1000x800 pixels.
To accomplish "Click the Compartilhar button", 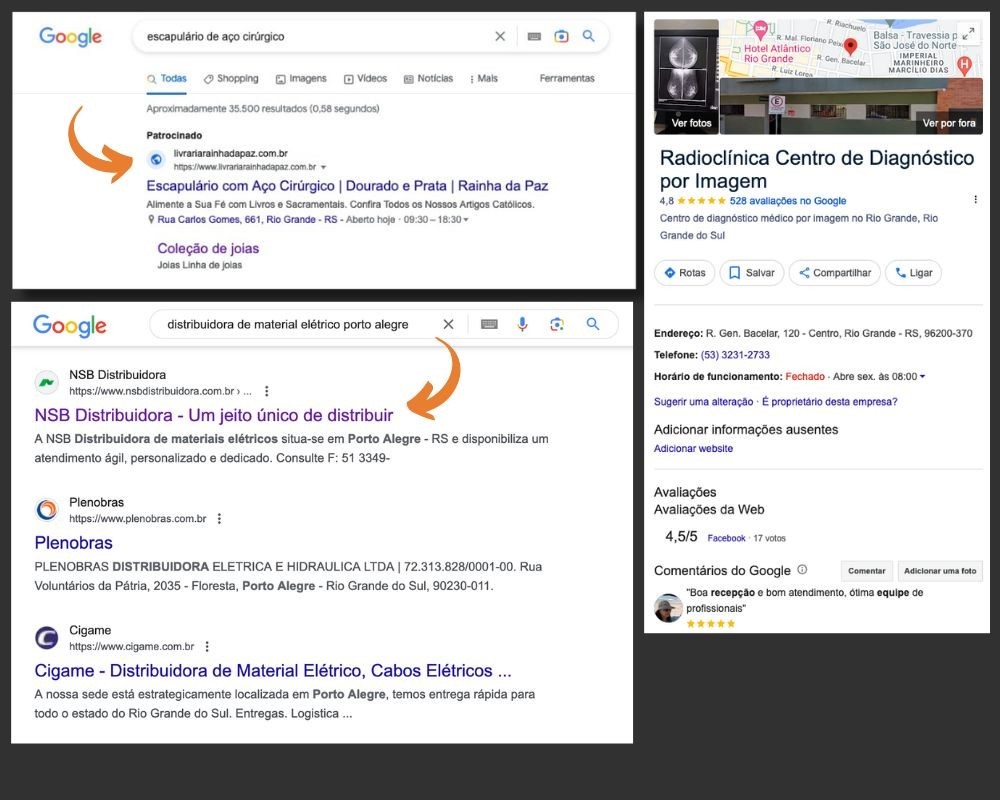I will coord(836,273).
